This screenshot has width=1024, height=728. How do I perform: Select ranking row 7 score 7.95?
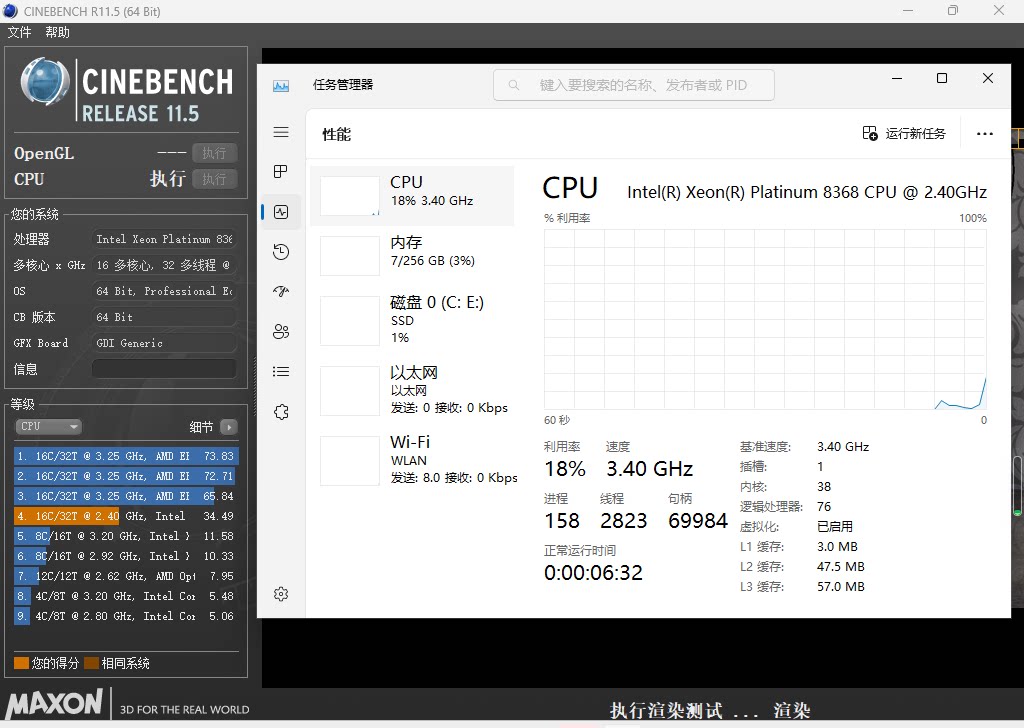point(125,577)
